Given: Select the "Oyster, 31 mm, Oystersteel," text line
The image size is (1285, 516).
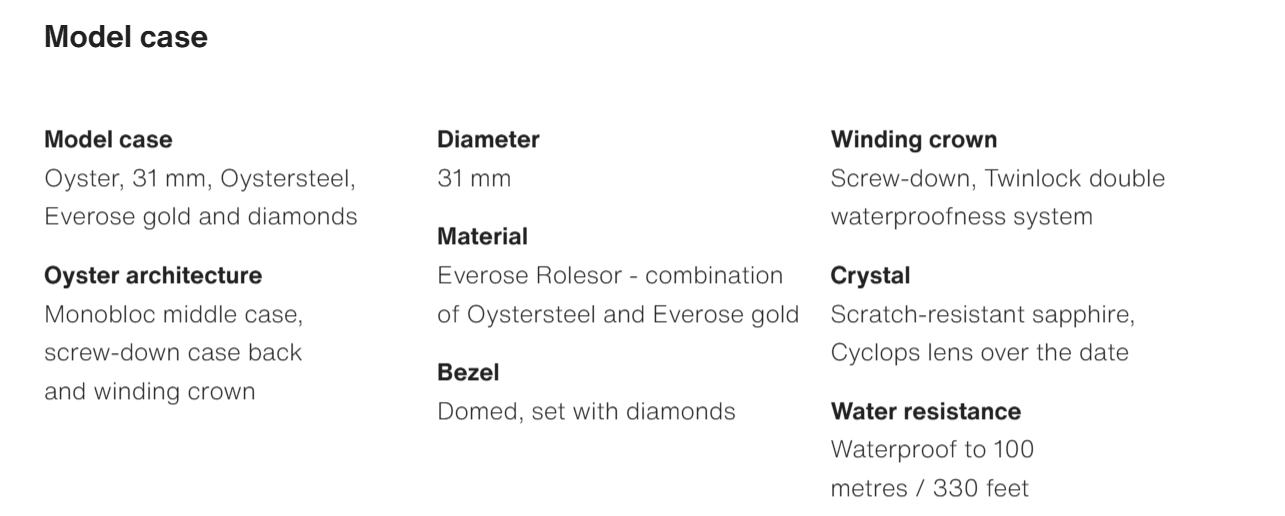Looking at the screenshot, I should click(x=200, y=179).
